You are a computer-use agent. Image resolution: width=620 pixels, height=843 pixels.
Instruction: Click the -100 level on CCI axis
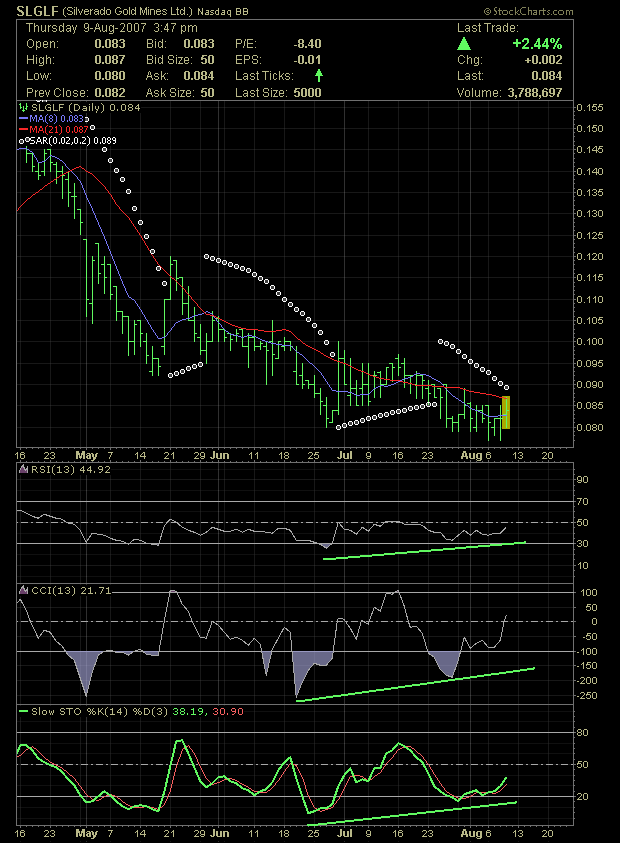pyautogui.click(x=587, y=651)
